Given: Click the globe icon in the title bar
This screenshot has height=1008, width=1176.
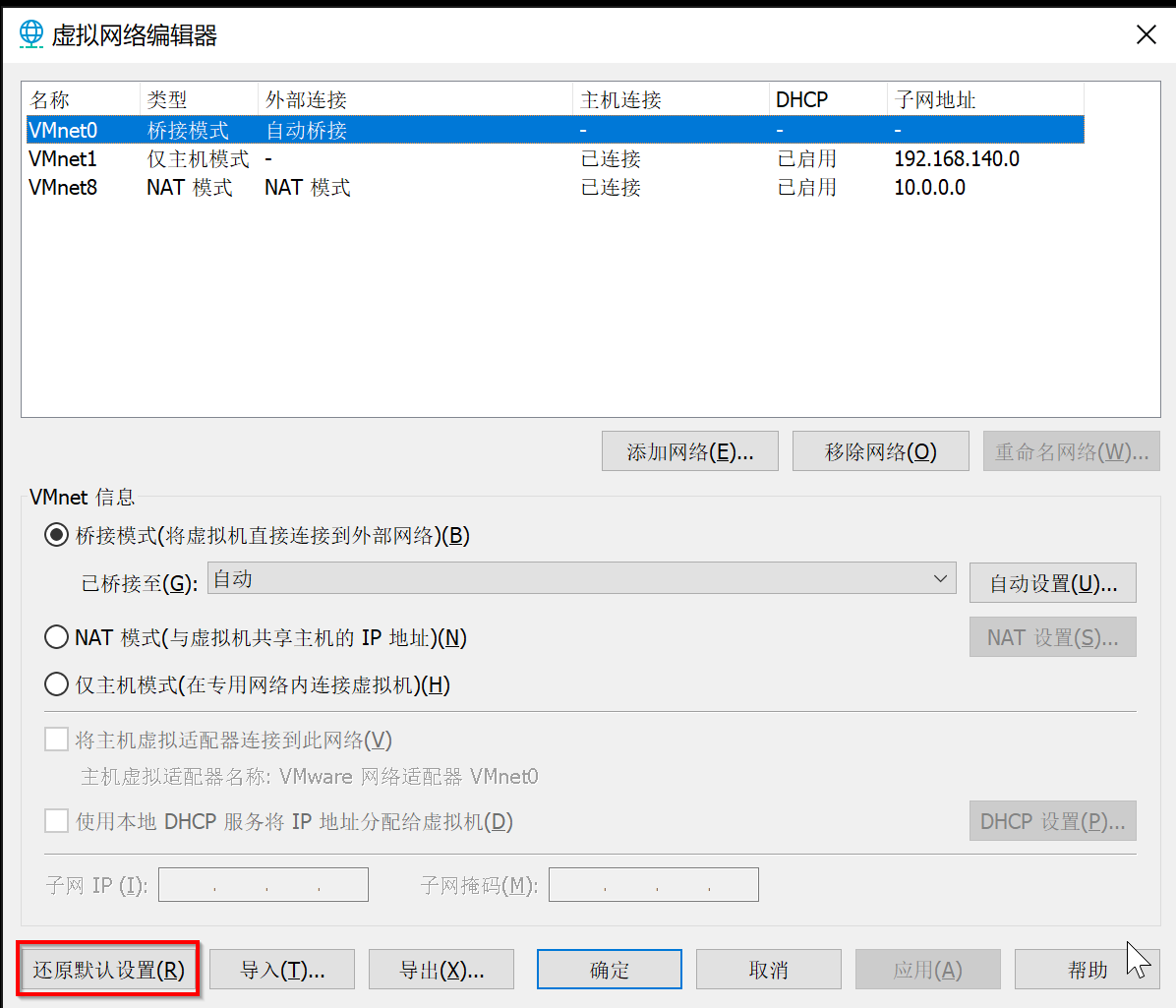Looking at the screenshot, I should [30, 34].
